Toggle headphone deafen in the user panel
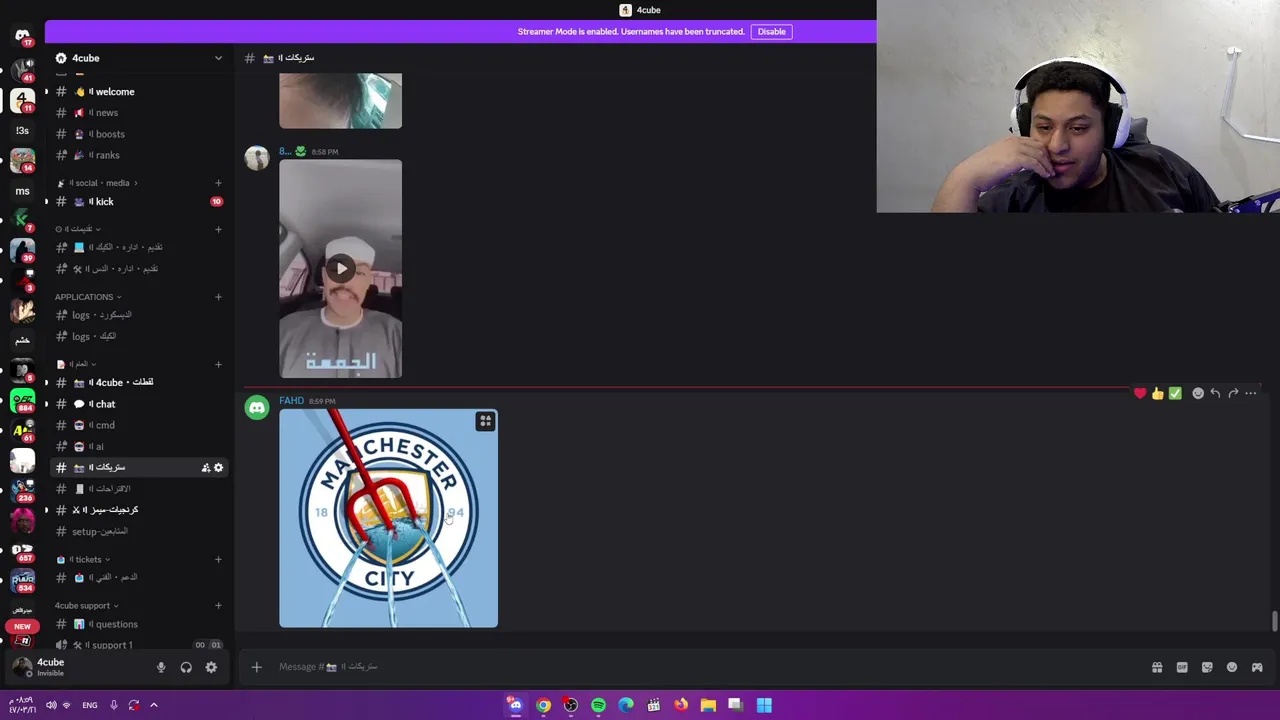The width and height of the screenshot is (1280, 720). [x=186, y=667]
